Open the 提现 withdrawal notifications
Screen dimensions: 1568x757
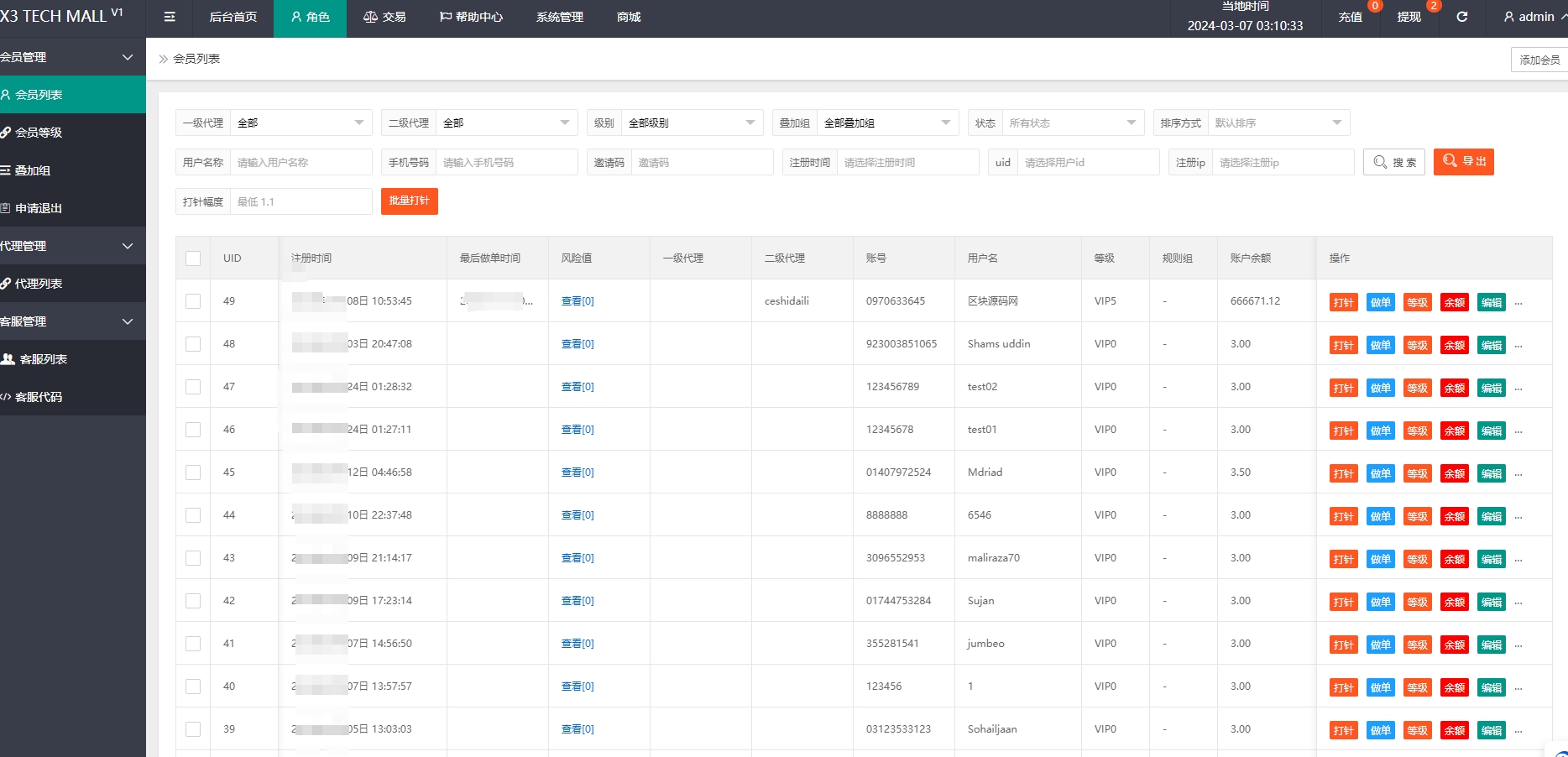[x=1409, y=17]
